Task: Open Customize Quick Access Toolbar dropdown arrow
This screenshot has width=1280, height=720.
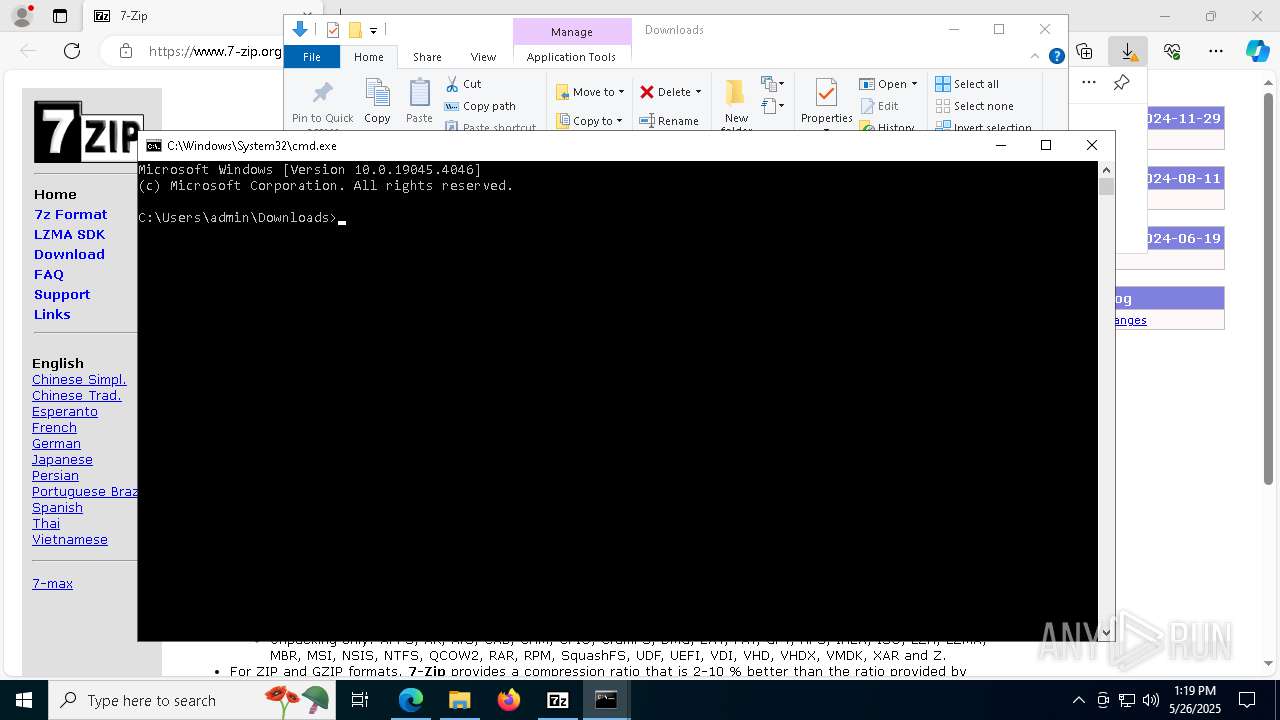Action: coord(373,31)
